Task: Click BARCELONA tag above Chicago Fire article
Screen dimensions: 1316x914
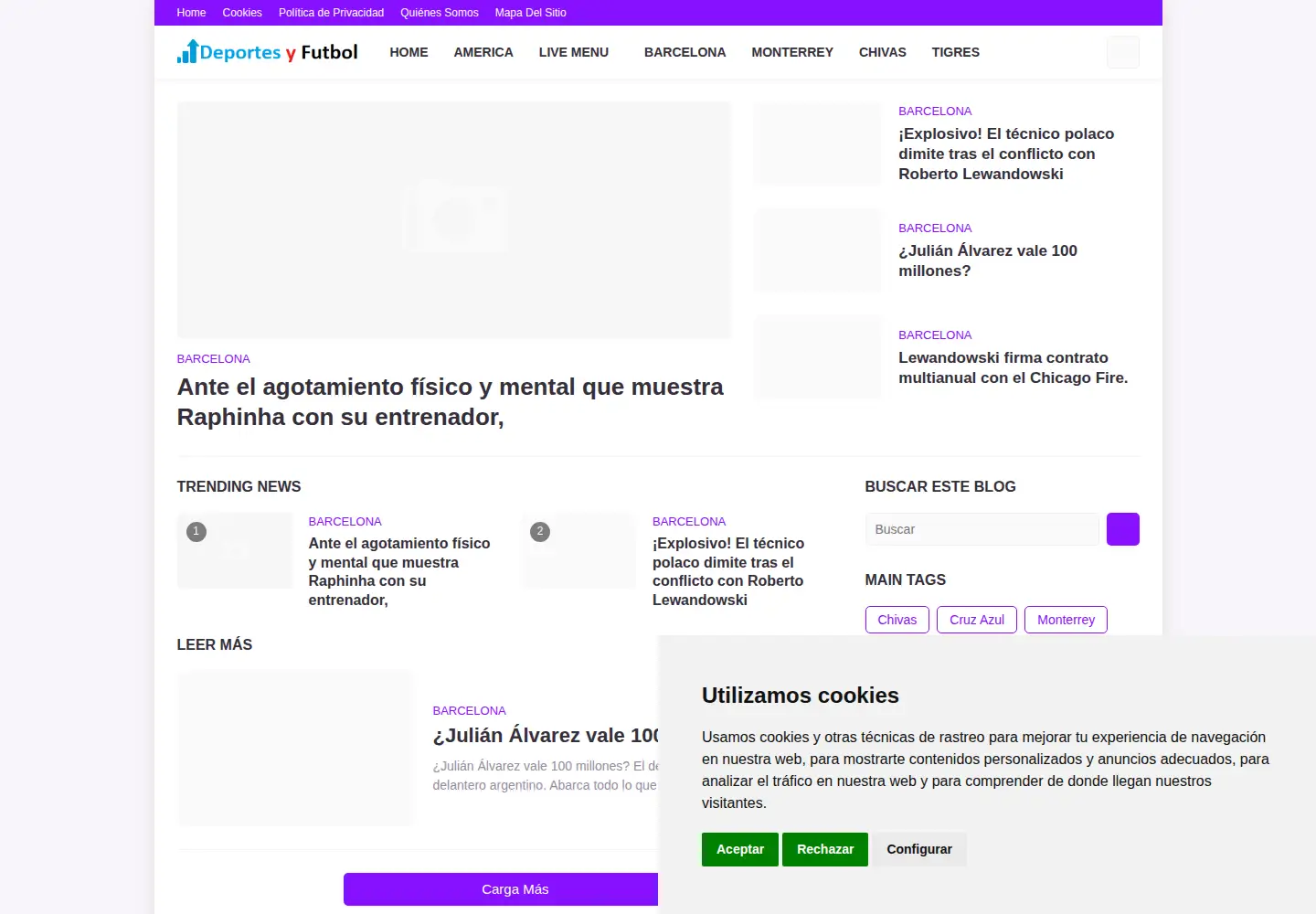Action: [x=935, y=335]
